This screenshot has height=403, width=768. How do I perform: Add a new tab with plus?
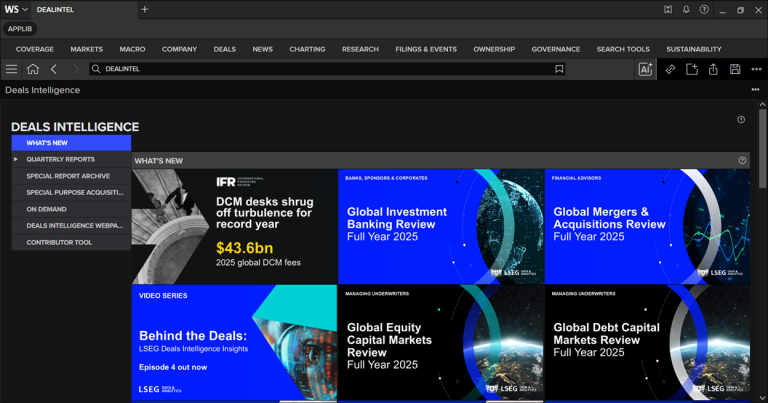144,9
